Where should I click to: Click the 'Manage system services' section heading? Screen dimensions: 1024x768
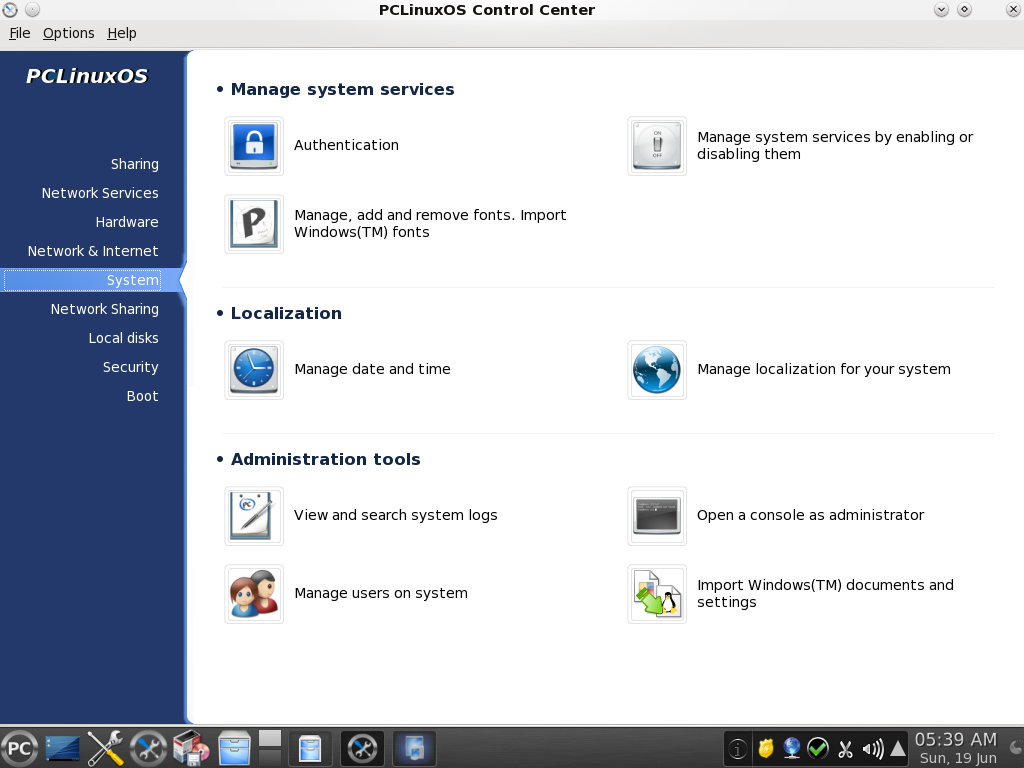point(342,89)
